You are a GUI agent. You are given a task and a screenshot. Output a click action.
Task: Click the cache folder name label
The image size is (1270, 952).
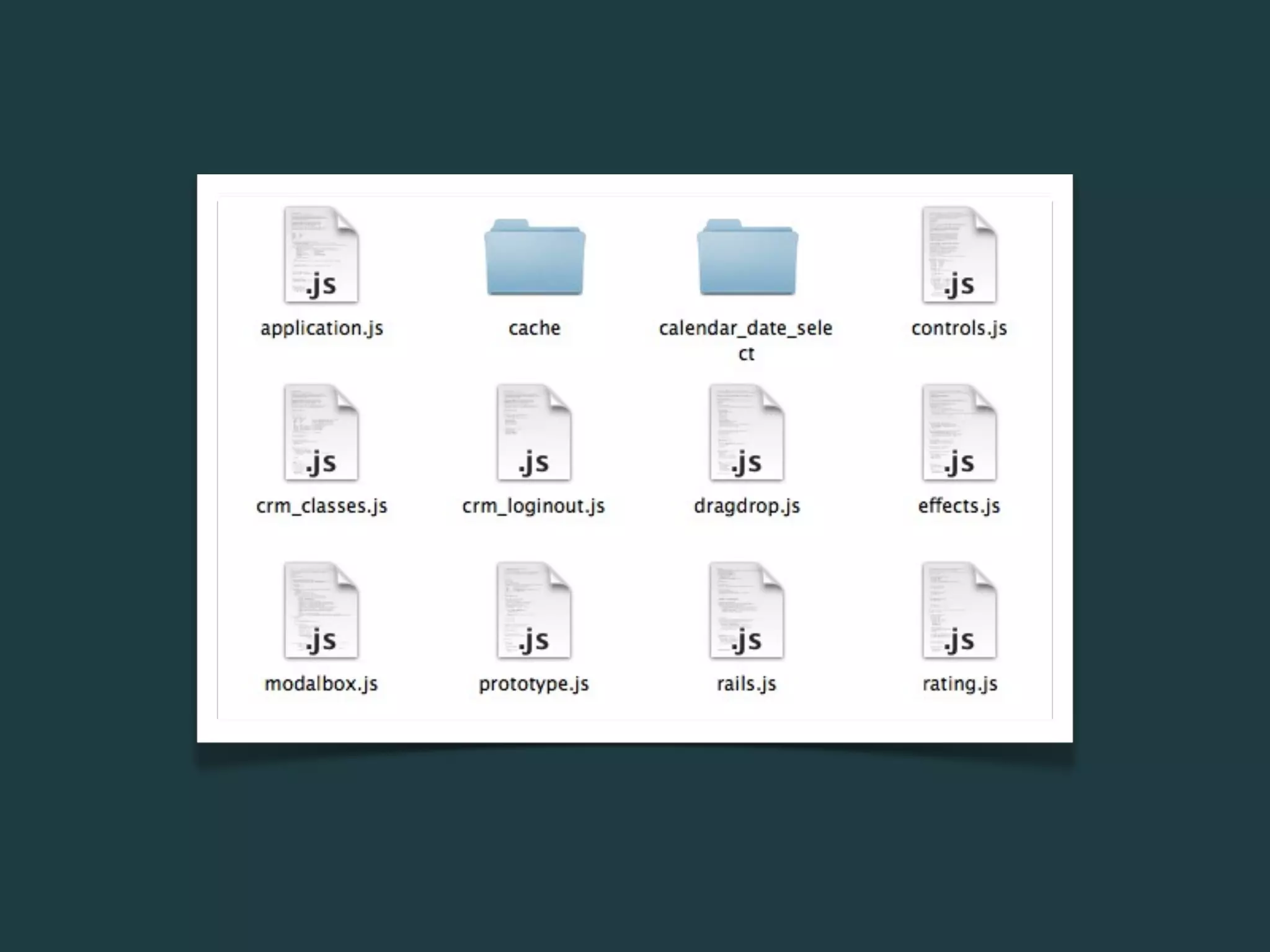(x=535, y=328)
